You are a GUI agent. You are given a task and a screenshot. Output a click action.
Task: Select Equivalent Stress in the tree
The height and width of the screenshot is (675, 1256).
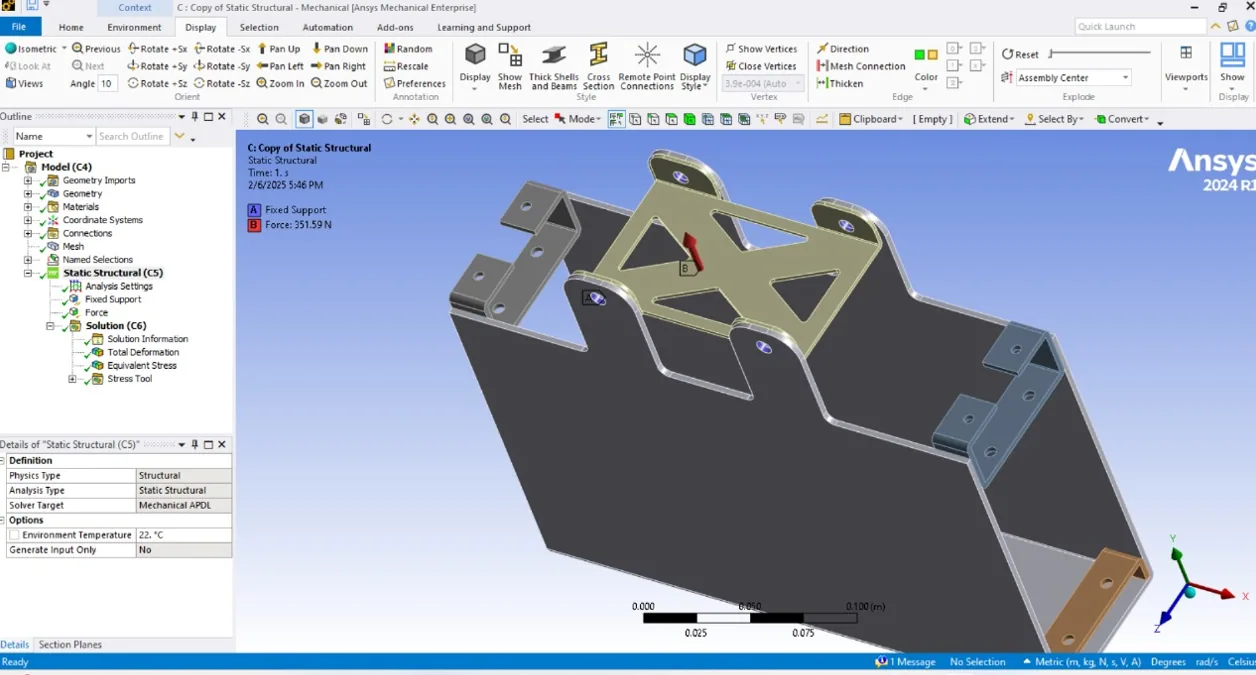pos(142,365)
